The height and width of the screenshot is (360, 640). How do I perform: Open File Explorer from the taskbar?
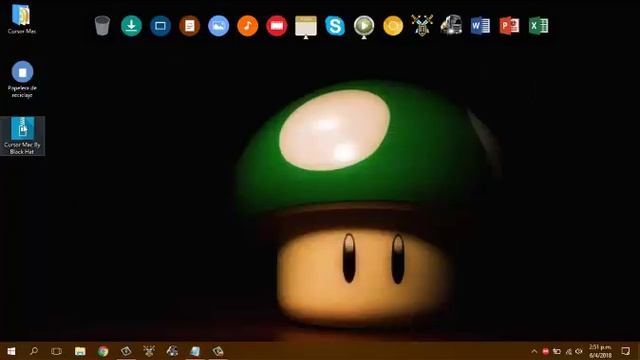point(80,351)
